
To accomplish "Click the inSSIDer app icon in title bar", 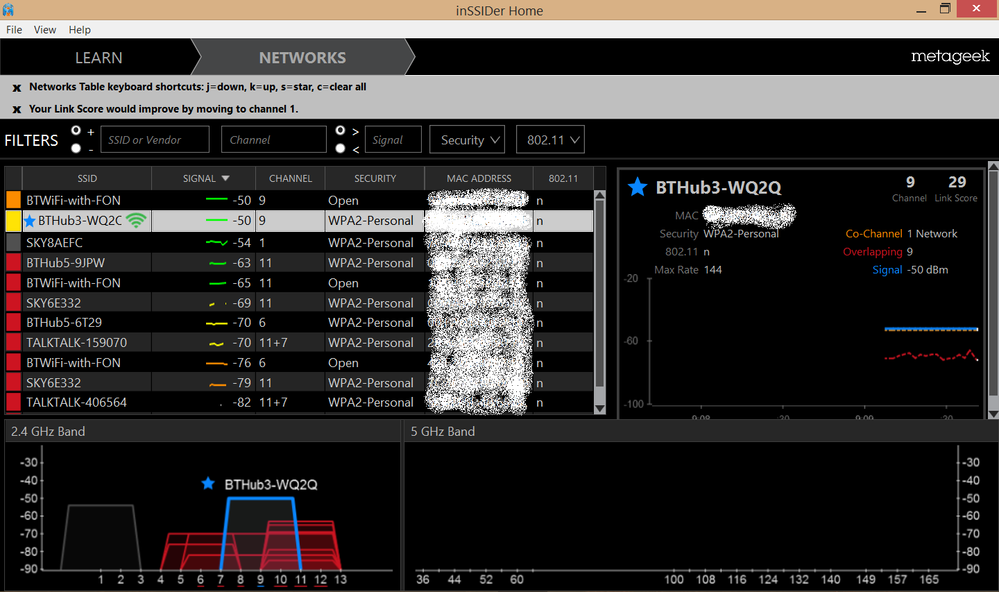I will [x=8, y=10].
